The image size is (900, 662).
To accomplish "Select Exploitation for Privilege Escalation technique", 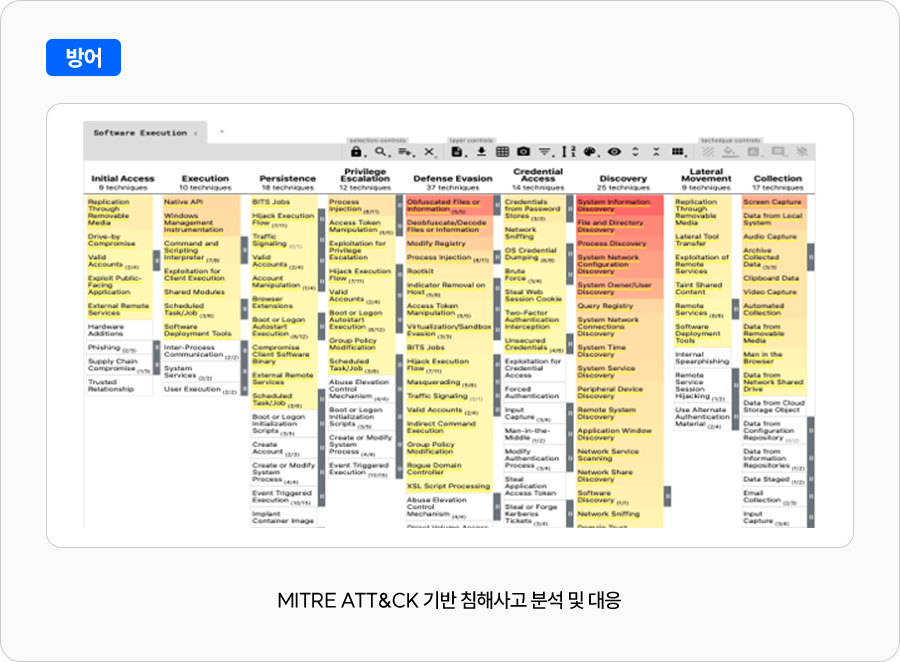I will coord(362,250).
